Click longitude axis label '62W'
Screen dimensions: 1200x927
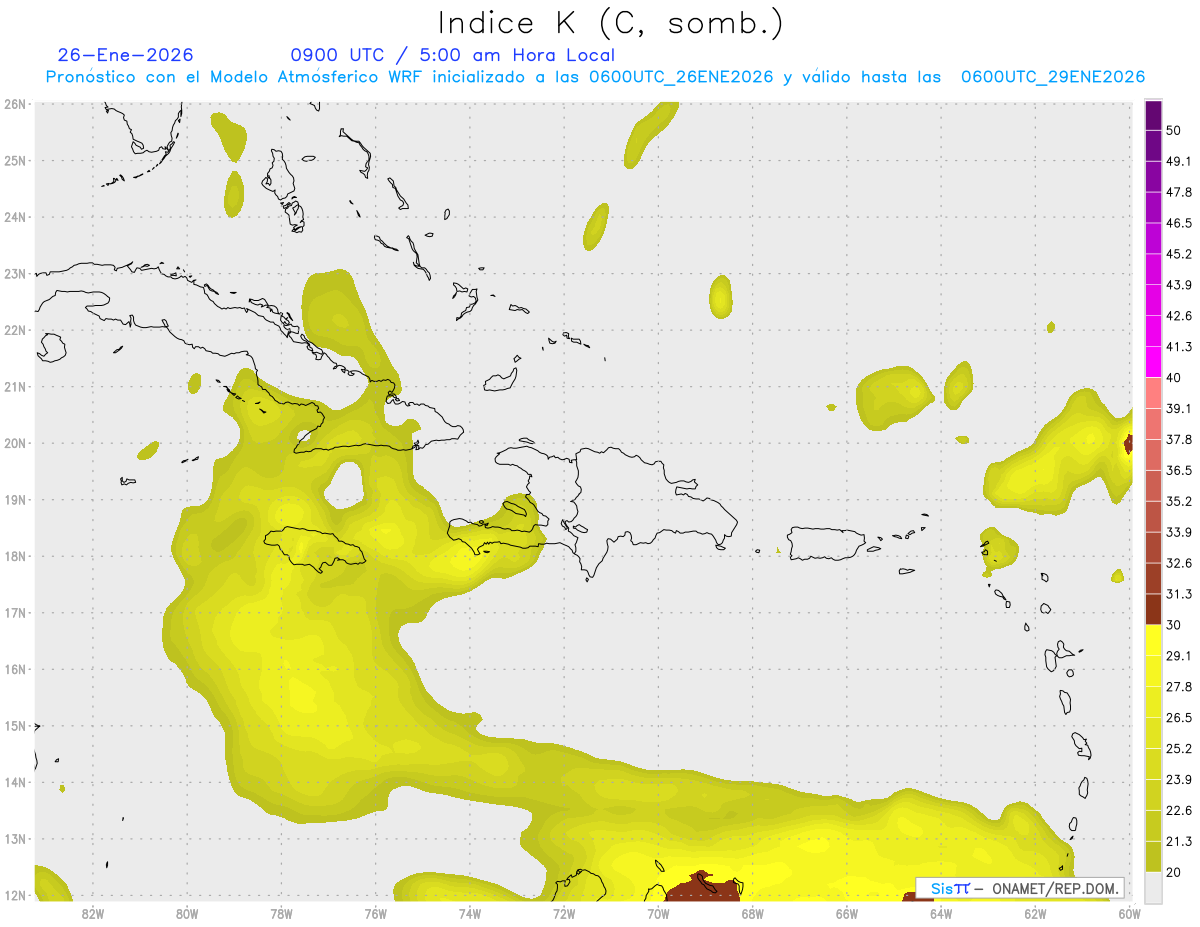(x=1035, y=913)
